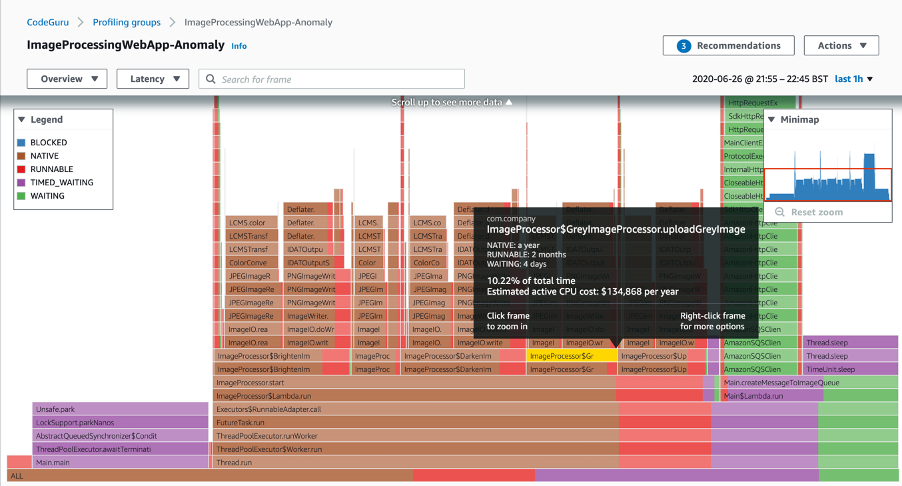
Task: Click the search magnifier icon
Action: pyautogui.click(x=210, y=79)
